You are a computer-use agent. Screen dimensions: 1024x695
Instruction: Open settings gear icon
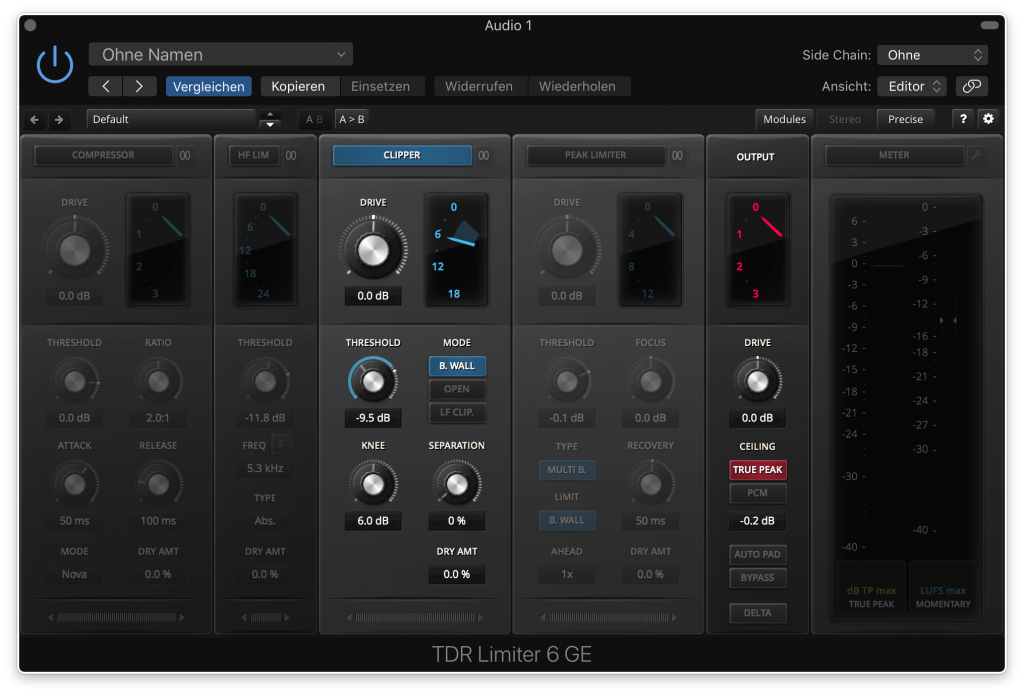click(x=988, y=119)
